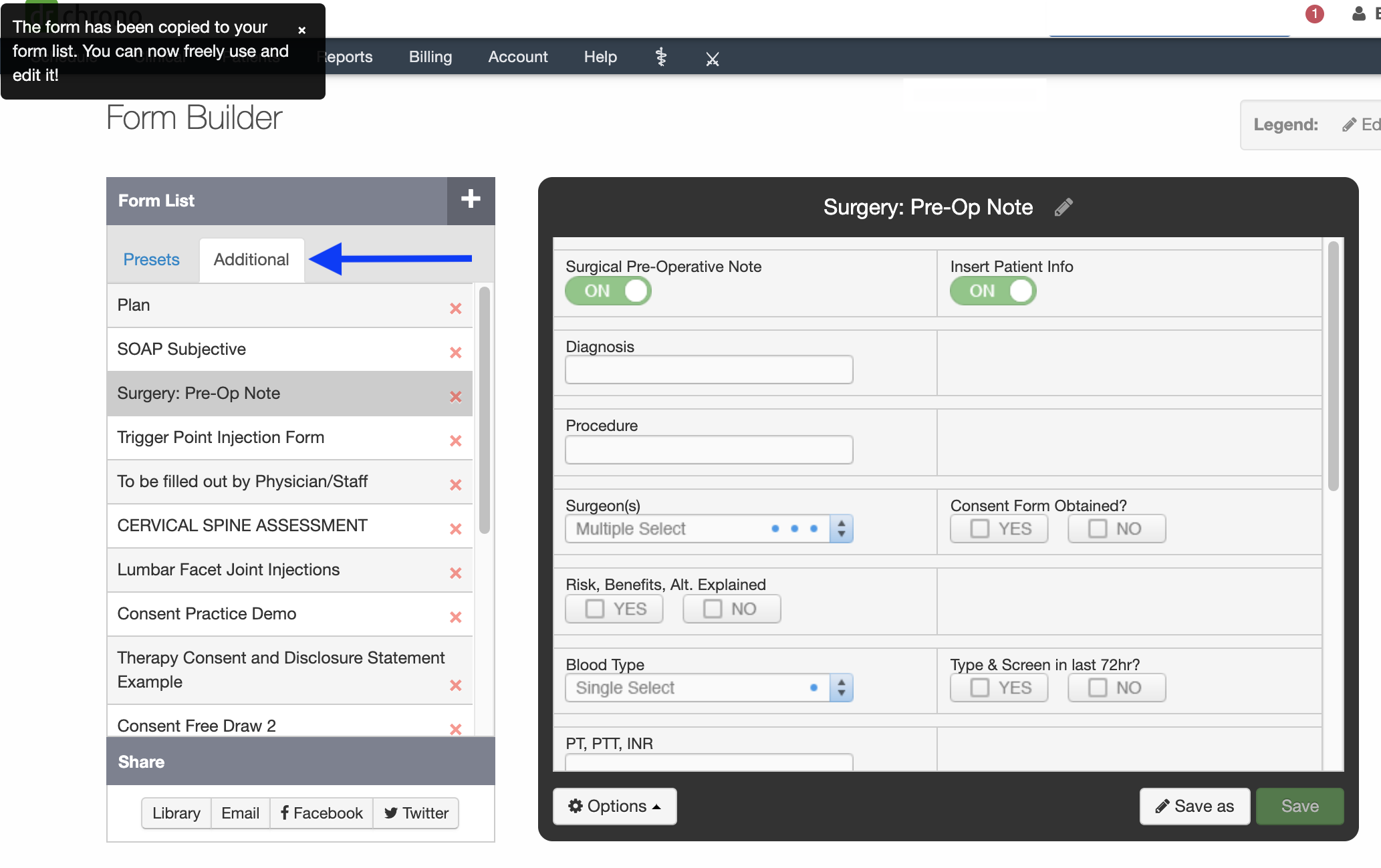The height and width of the screenshot is (868, 1381).
Task: Click the Save button
Action: click(x=1299, y=806)
